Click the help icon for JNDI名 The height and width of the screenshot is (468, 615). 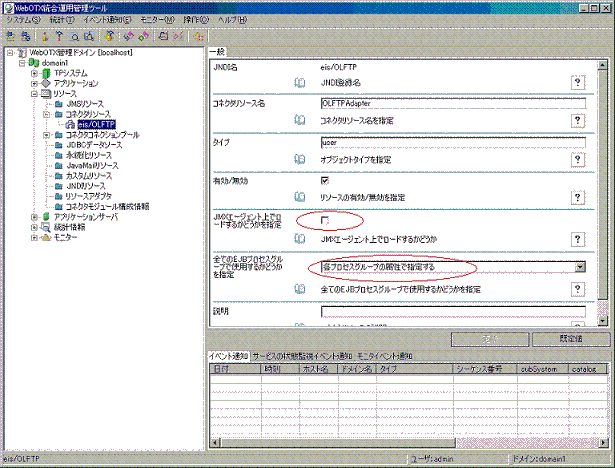click(x=577, y=82)
